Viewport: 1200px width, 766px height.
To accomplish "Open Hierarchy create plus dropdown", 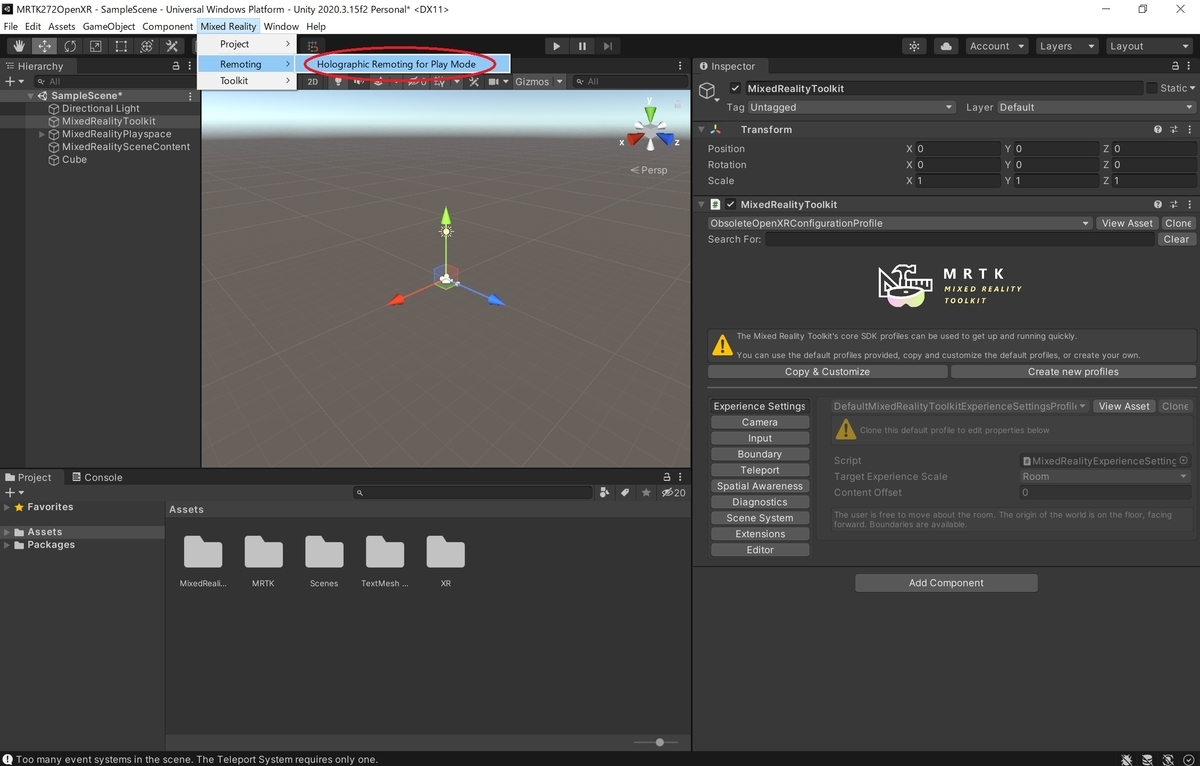I will point(14,81).
